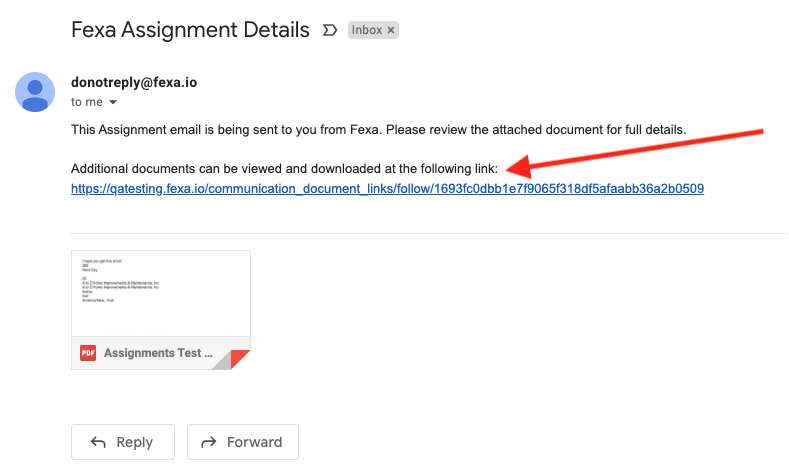Open the PDF attachment preview thumbnail
789x476 pixels.
(x=160, y=292)
